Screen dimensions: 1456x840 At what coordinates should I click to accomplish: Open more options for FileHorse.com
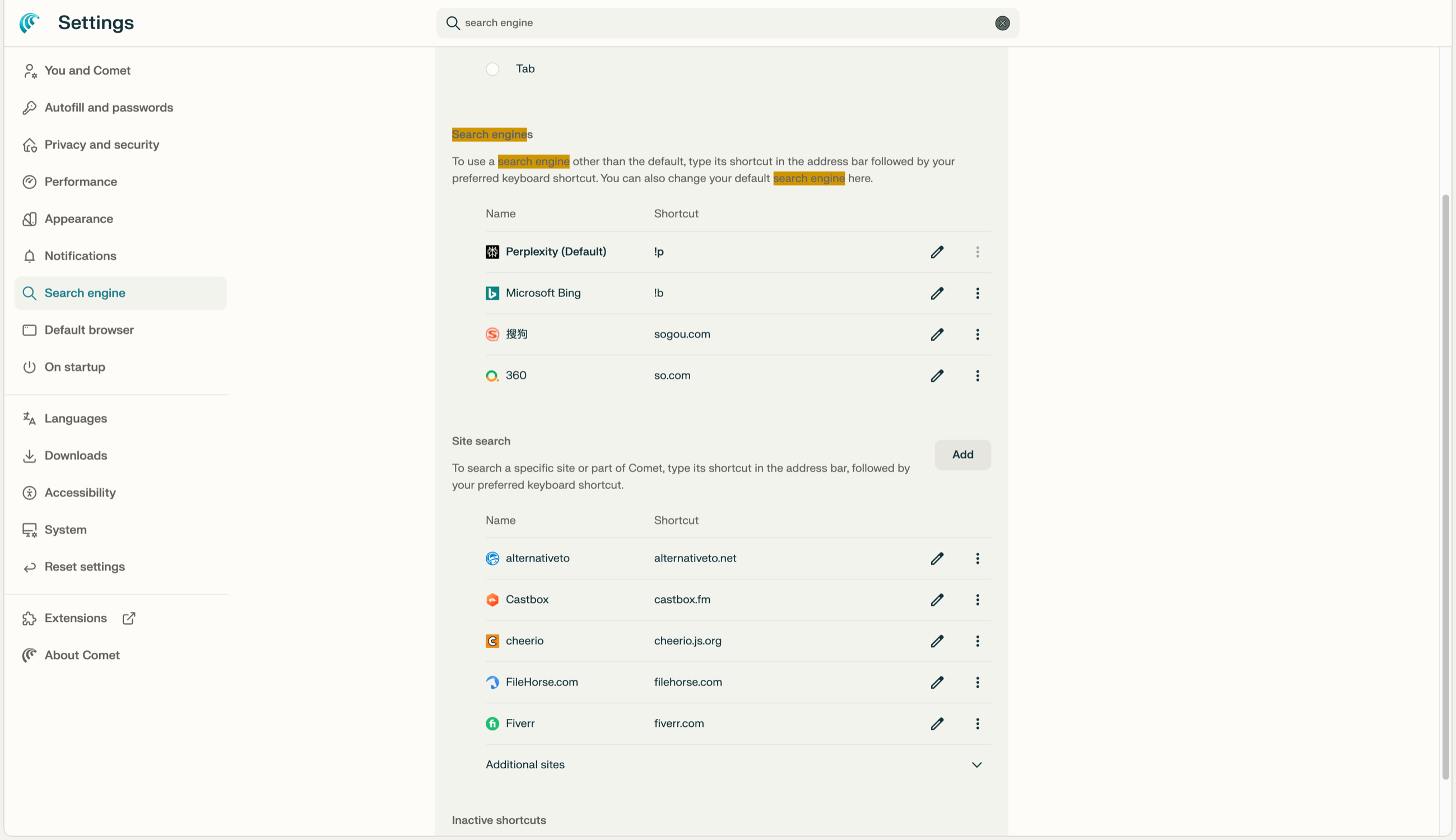977,683
